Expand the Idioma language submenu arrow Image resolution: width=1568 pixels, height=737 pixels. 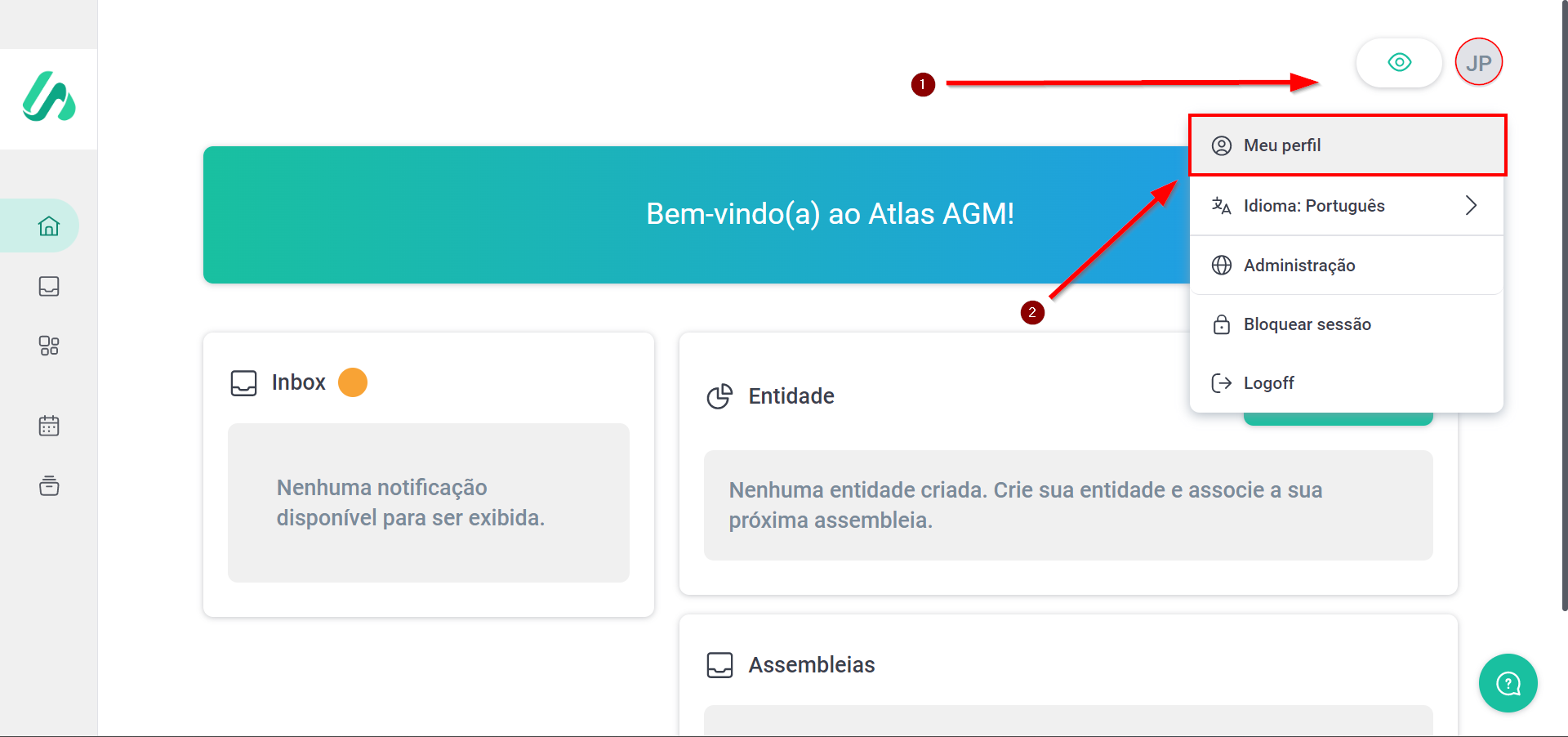pos(1471,205)
